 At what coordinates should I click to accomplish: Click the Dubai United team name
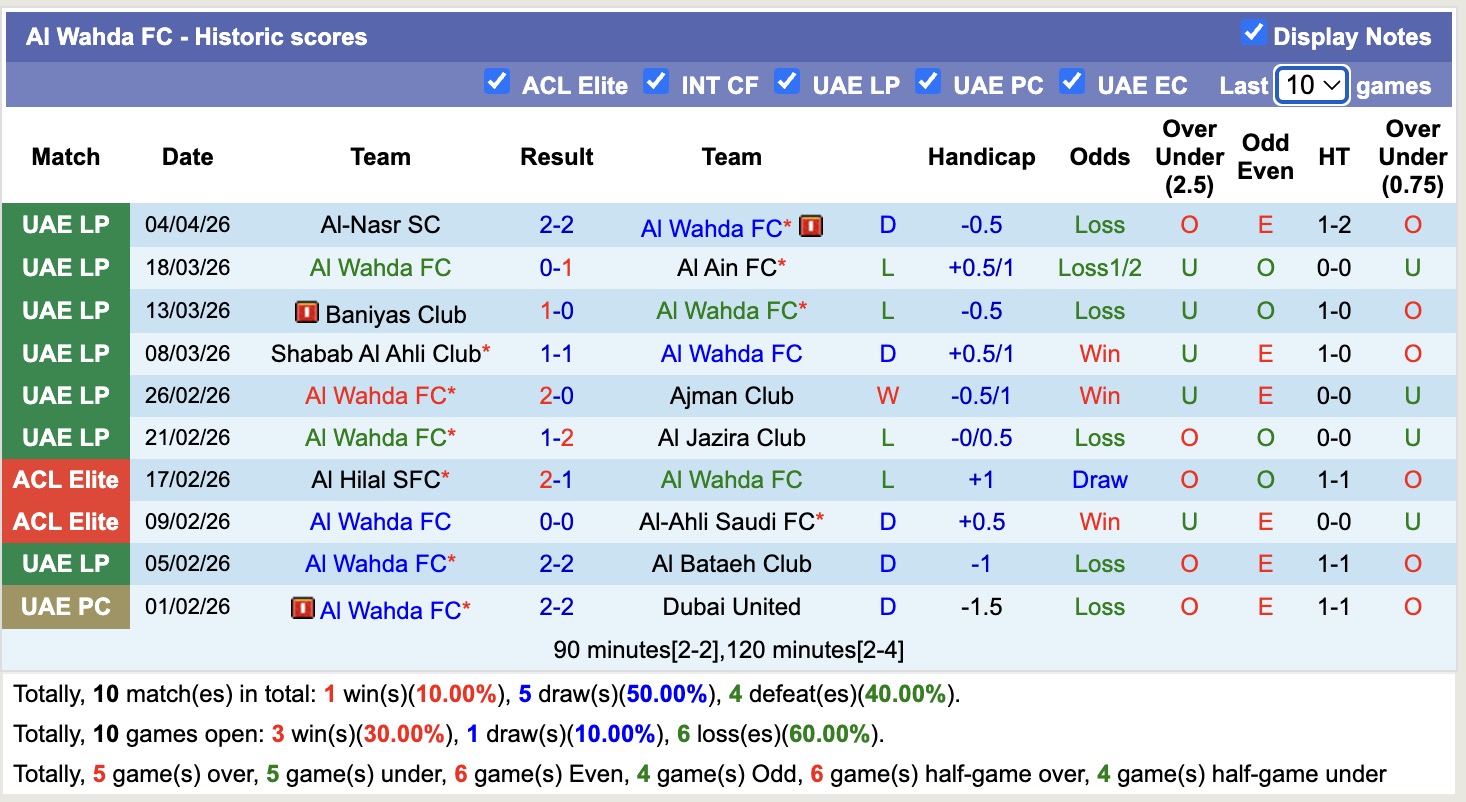[732, 606]
